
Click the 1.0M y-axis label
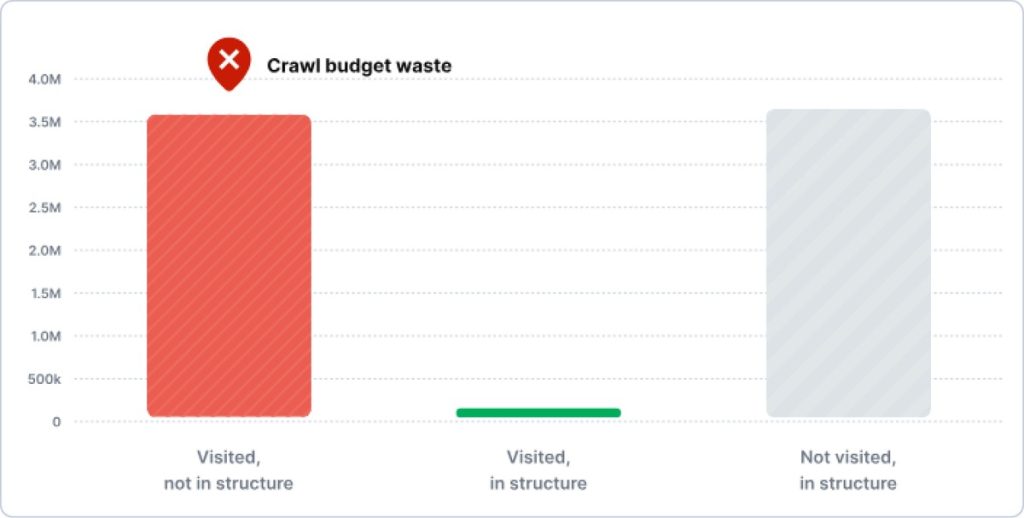point(44,336)
